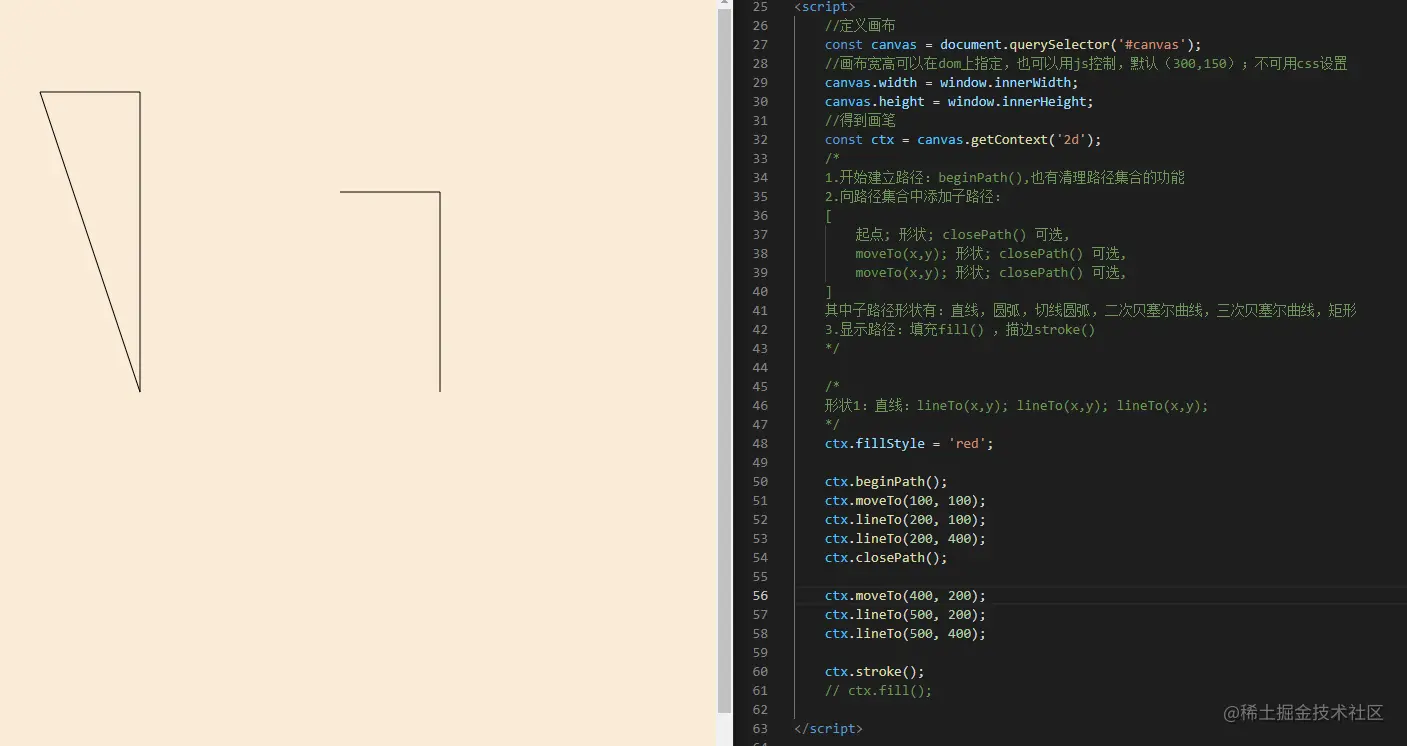Click the line ctx.fillStyle = 'red';
This screenshot has height=746, width=1407.
[909, 444]
